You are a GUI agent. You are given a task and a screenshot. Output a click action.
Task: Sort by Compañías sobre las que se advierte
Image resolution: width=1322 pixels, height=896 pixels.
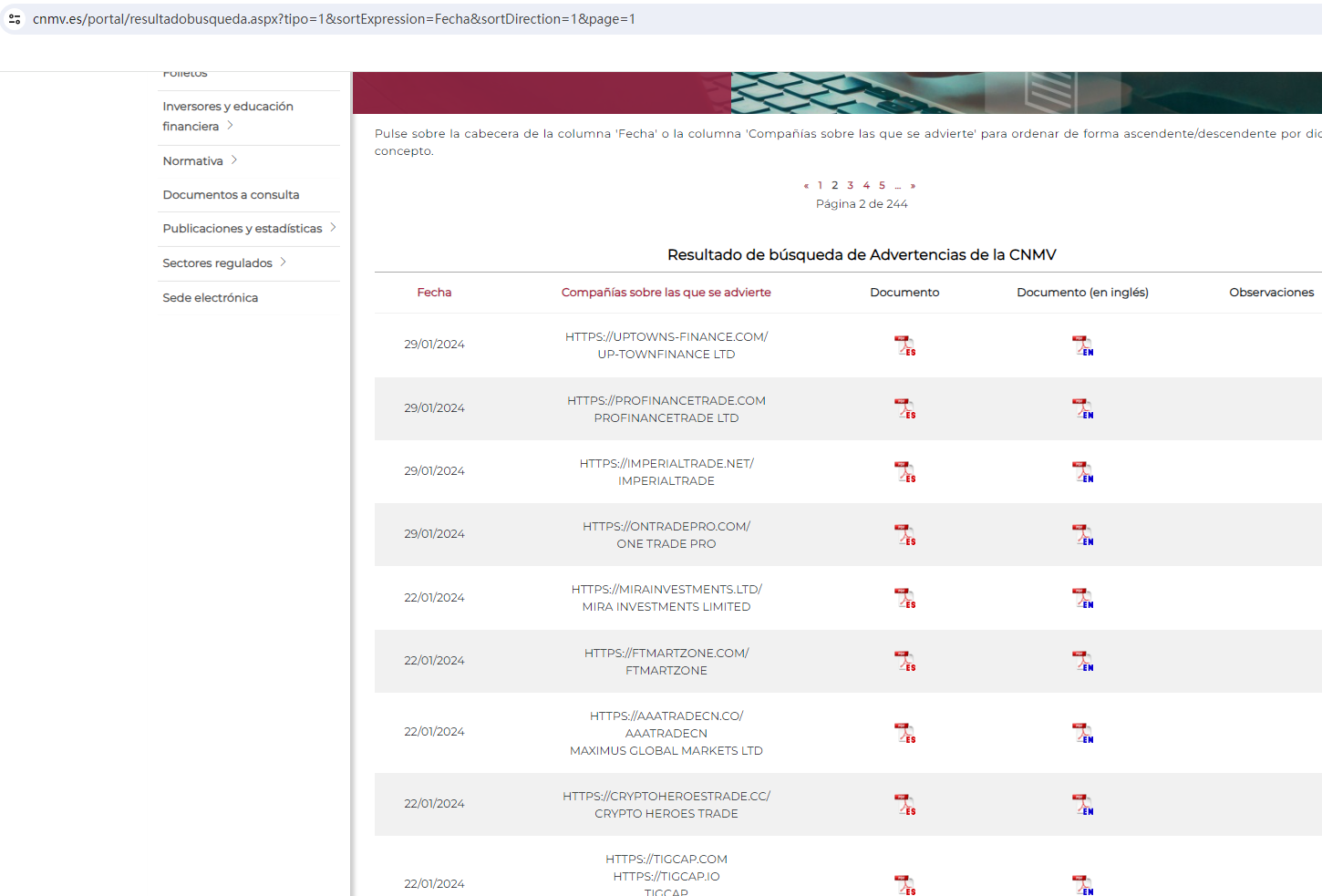(x=666, y=293)
